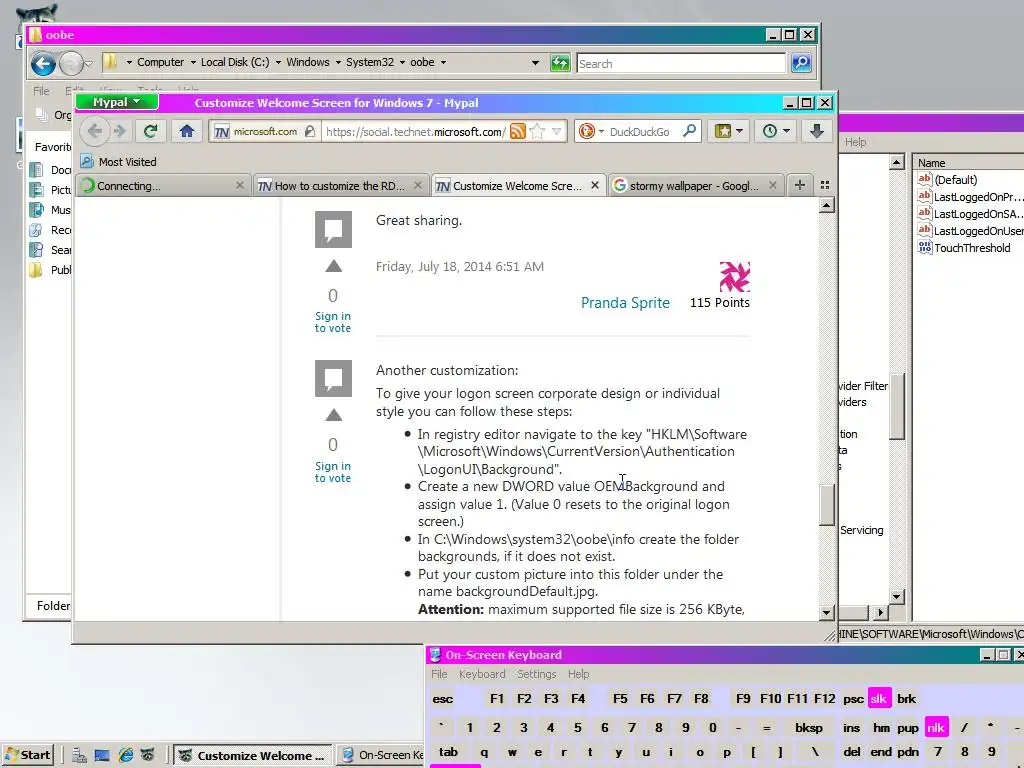Open Settings menu in On-Screen Keyboard
The image size is (1024, 768).
click(536, 674)
